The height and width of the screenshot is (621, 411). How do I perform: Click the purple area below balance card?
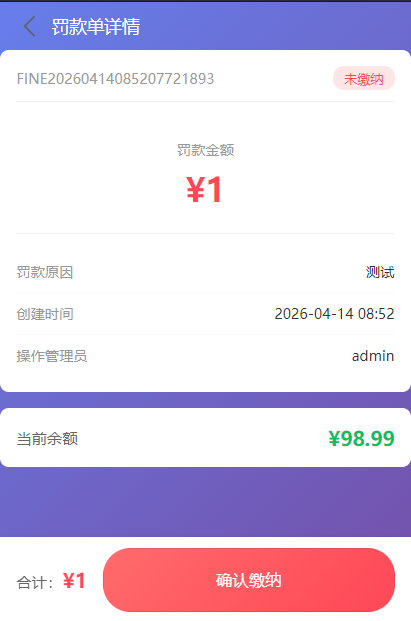coord(206,502)
